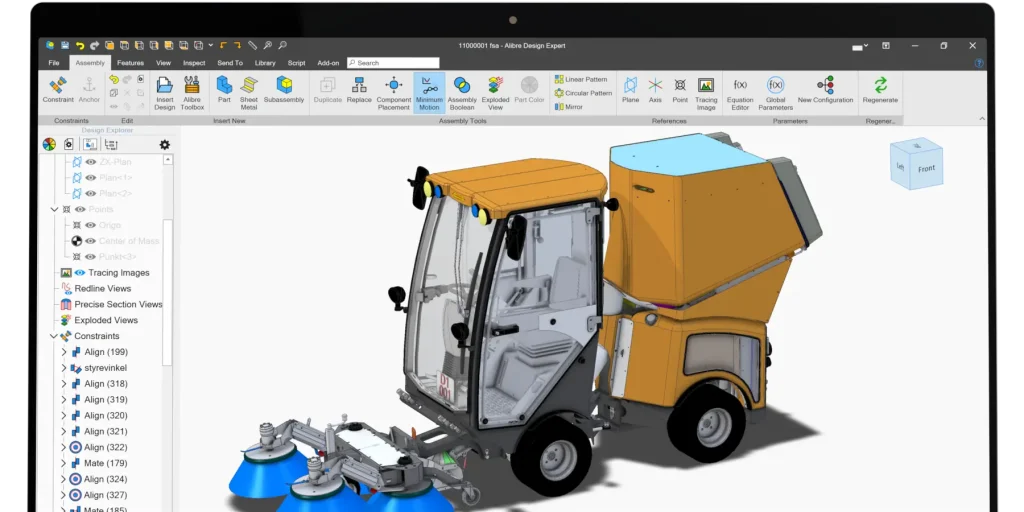
Task: Select the Minimum Motion tool
Action: click(429, 90)
